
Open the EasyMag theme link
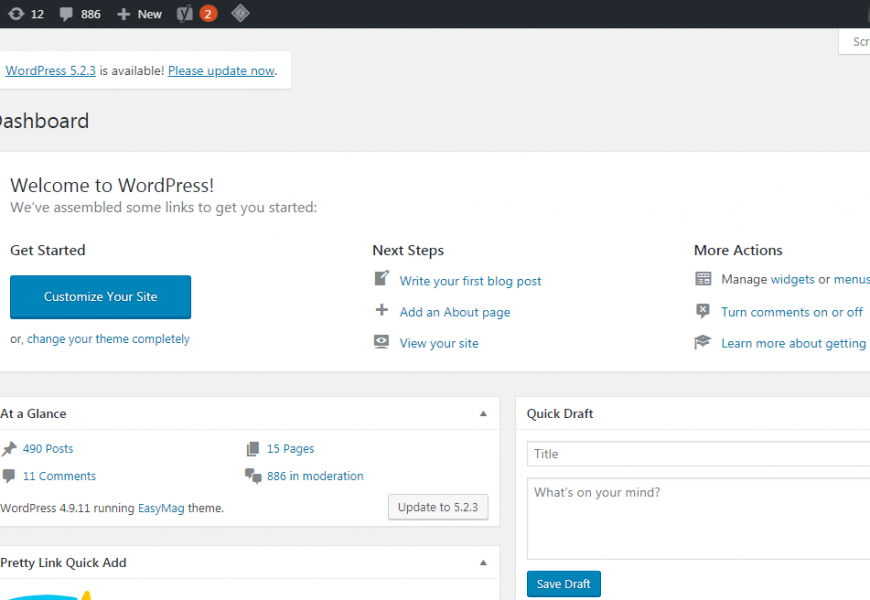pyautogui.click(x=161, y=508)
